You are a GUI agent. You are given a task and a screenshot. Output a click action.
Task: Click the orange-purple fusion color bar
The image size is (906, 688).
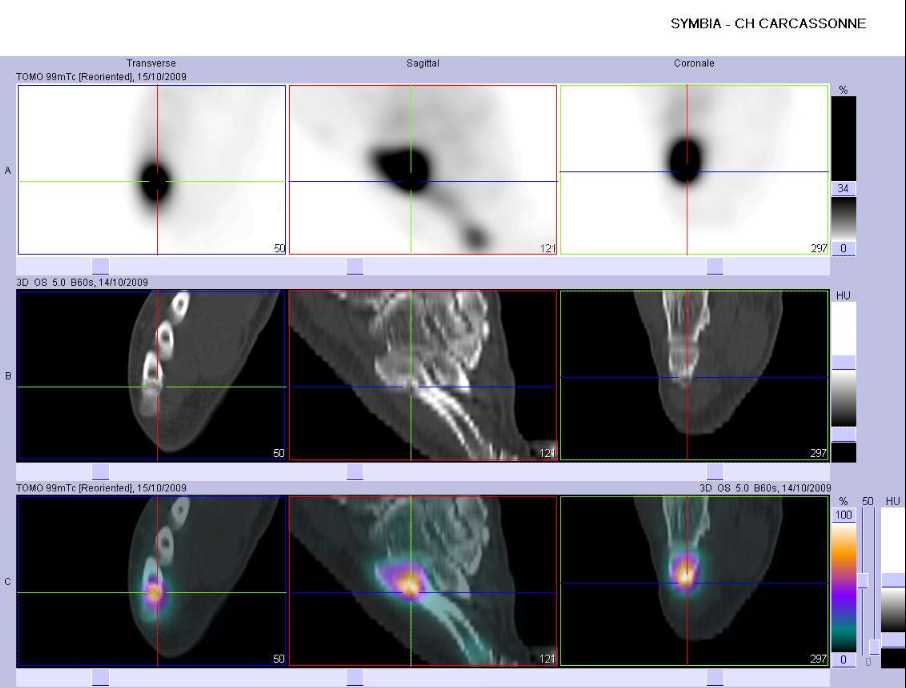click(844, 587)
